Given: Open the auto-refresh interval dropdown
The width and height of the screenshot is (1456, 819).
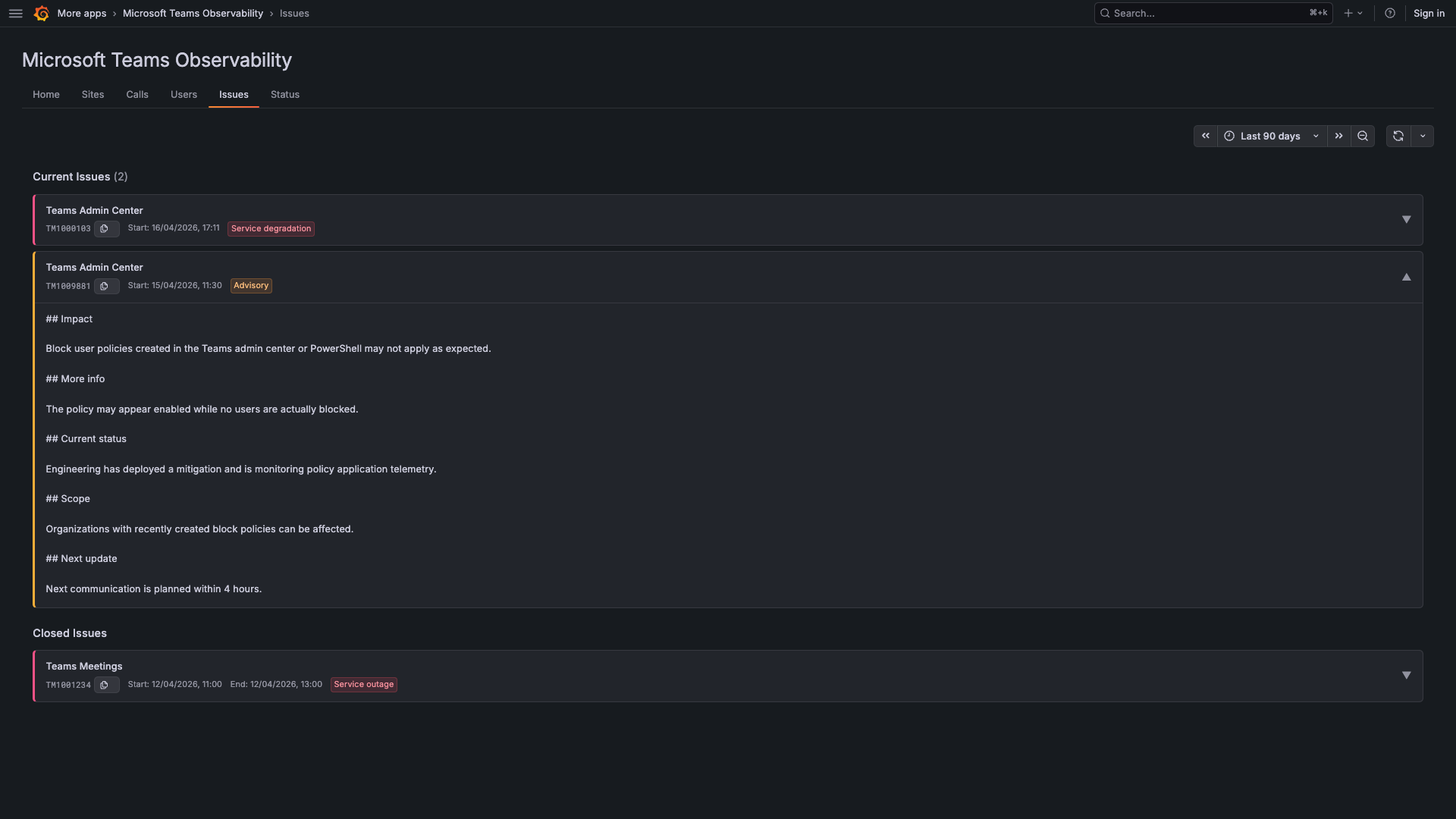Looking at the screenshot, I should 1423,136.
